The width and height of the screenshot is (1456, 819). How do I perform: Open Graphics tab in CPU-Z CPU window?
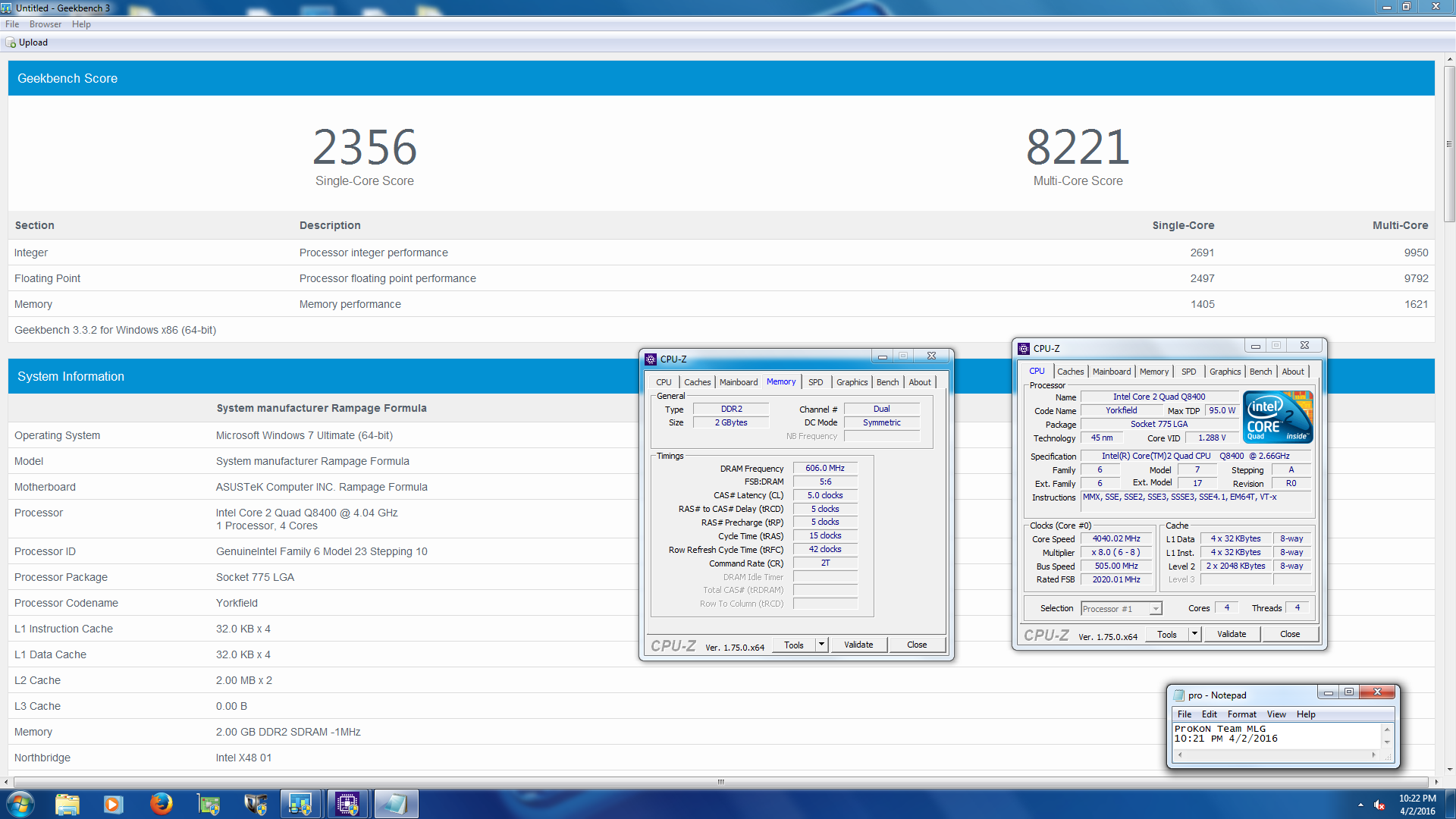(1225, 372)
